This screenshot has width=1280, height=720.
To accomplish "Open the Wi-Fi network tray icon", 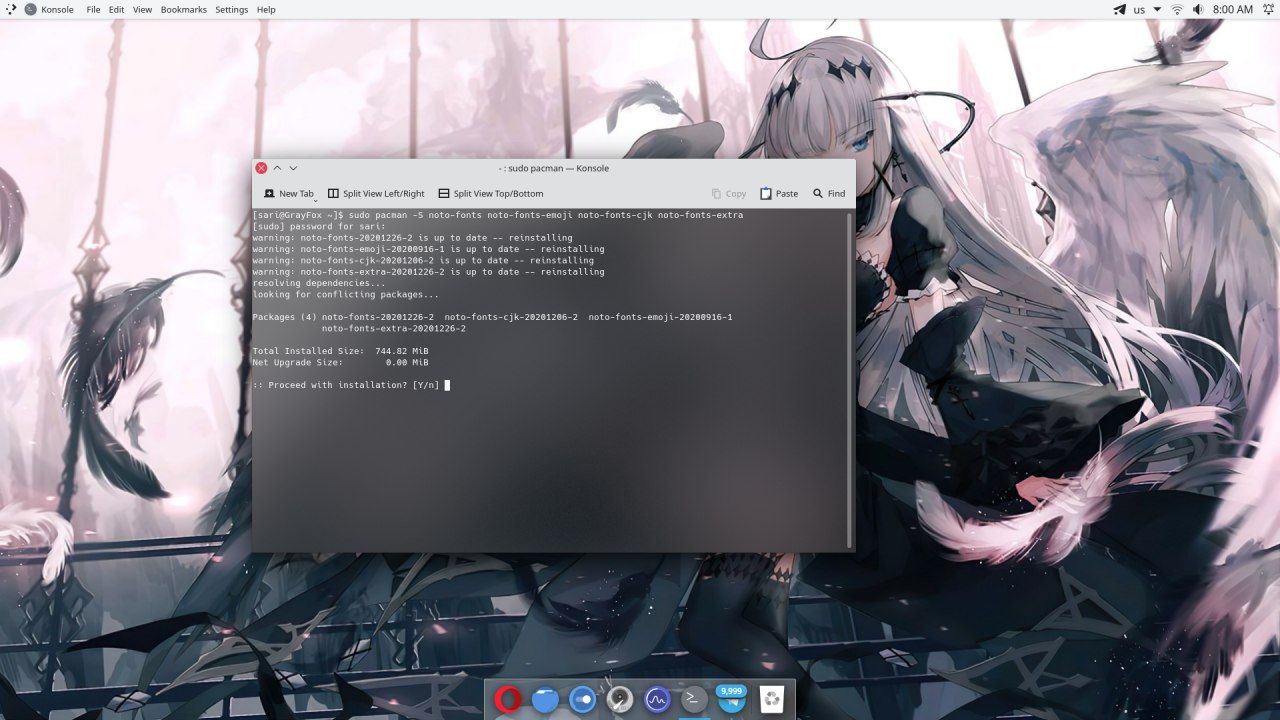I will point(1177,9).
